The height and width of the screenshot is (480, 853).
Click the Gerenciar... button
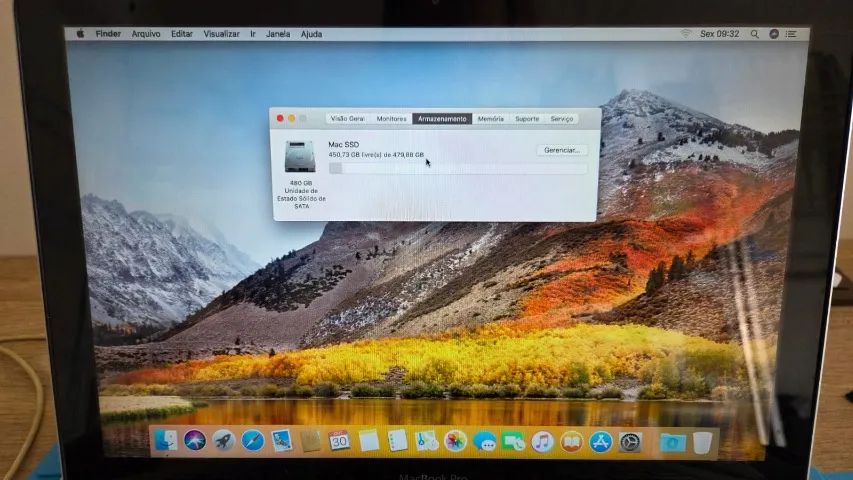(562, 150)
